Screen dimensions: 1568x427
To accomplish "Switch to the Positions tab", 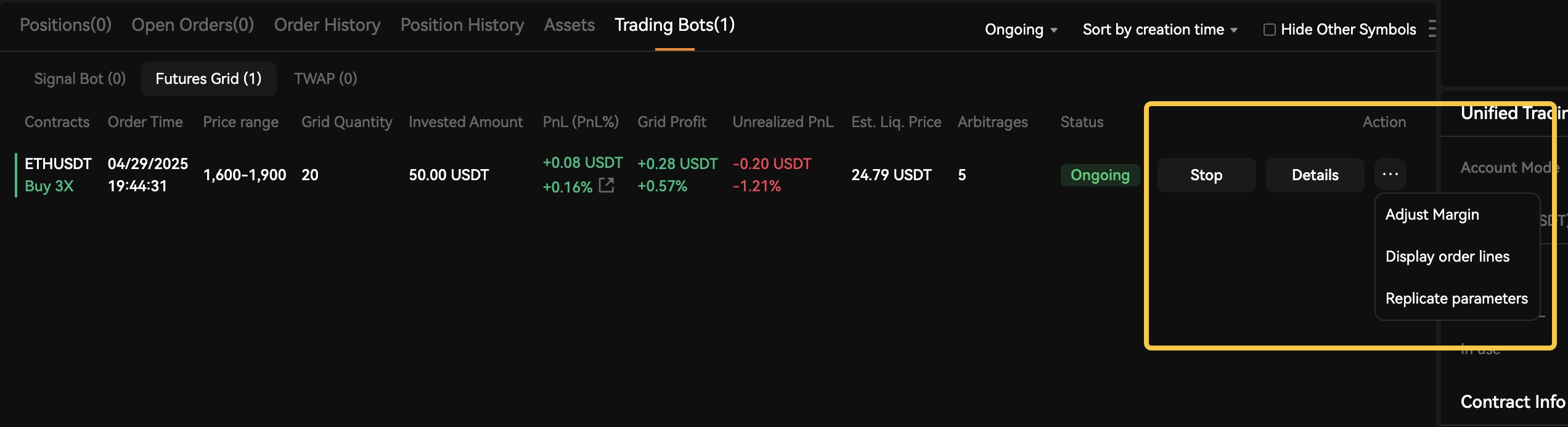I will pos(65,25).
